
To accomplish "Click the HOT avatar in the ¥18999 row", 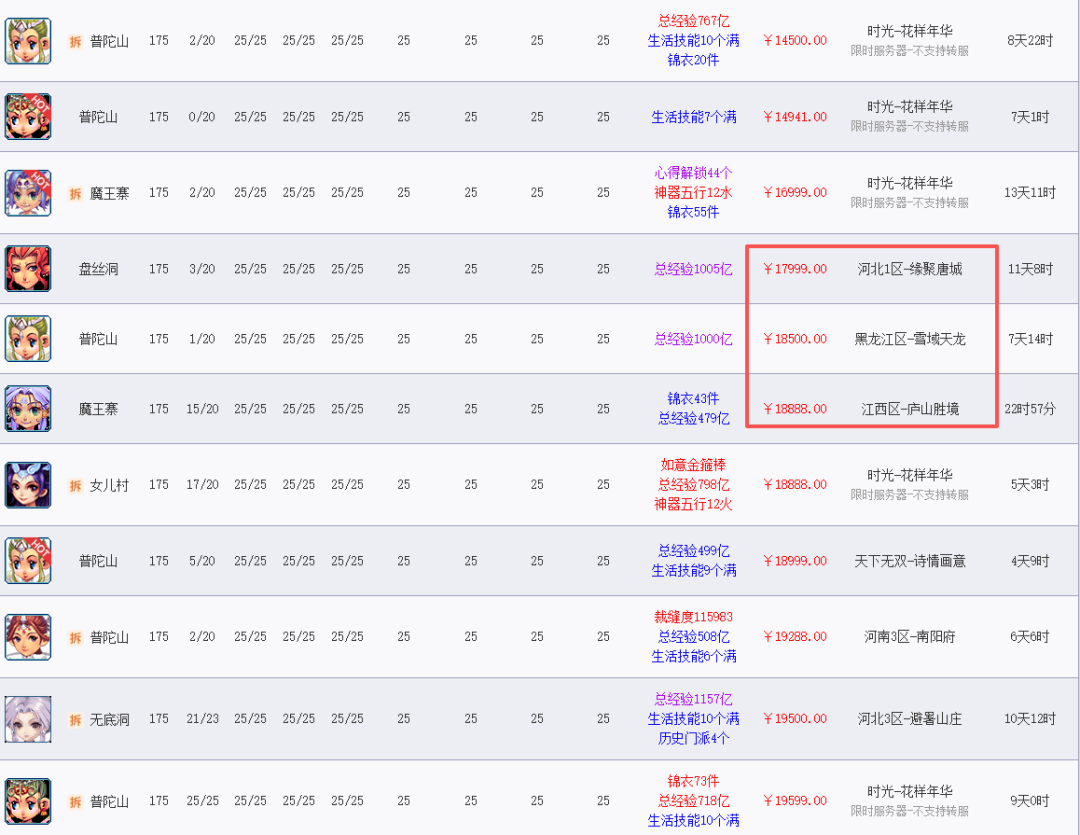I will pyautogui.click(x=28, y=561).
